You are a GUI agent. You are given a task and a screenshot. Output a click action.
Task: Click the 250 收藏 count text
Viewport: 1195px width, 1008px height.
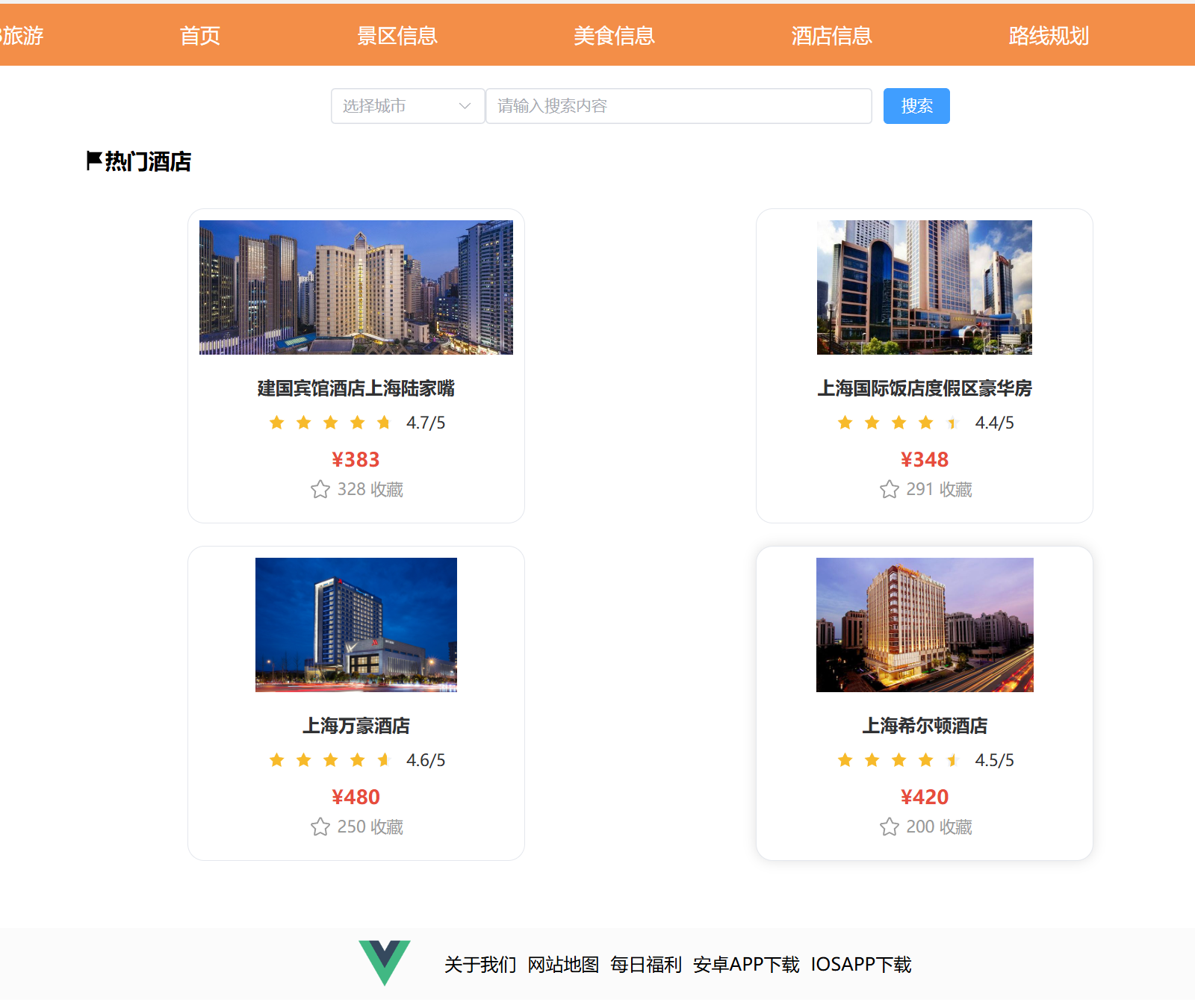[370, 827]
